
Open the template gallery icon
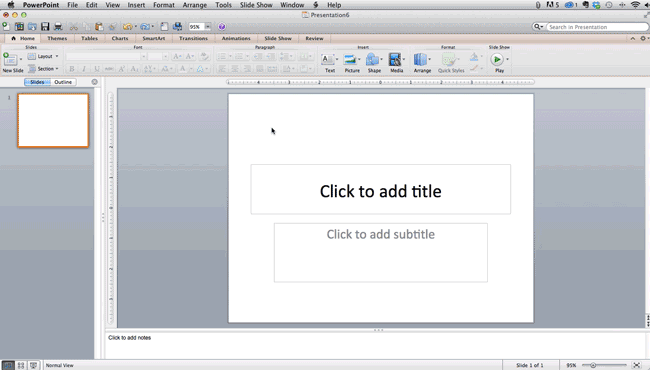tap(19, 27)
